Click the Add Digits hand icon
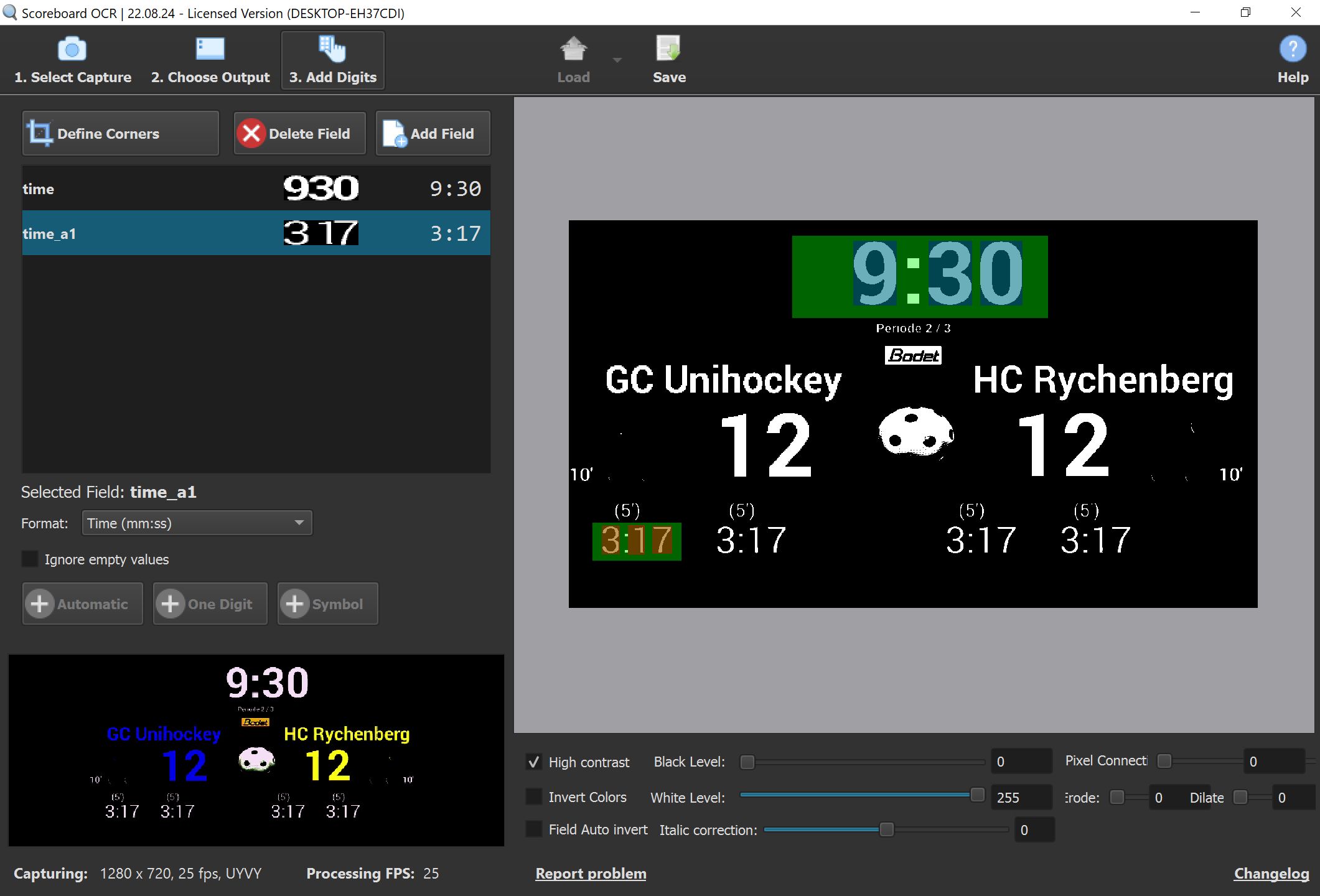The width and height of the screenshot is (1320, 896). (332, 49)
